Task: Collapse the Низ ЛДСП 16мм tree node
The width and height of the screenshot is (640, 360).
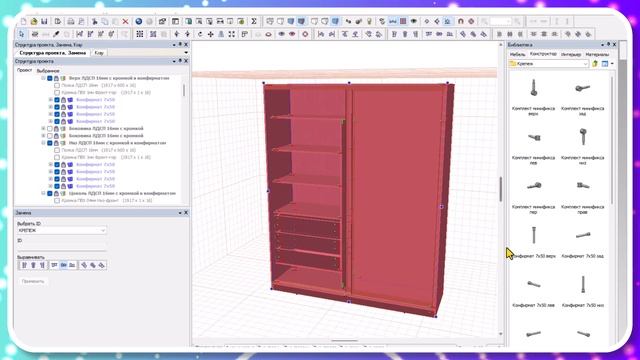Action: pos(43,143)
